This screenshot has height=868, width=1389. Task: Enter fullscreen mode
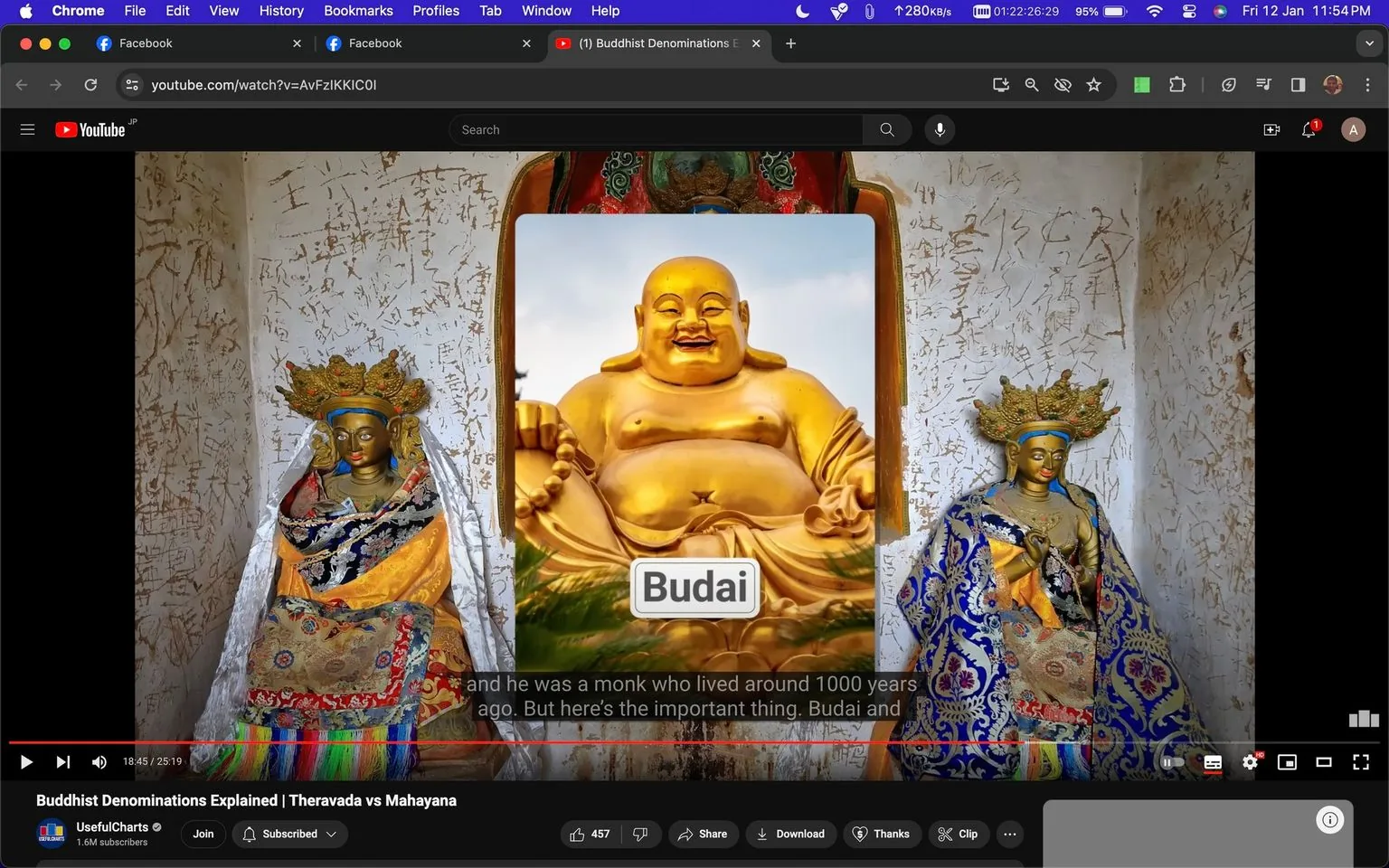[x=1361, y=761]
